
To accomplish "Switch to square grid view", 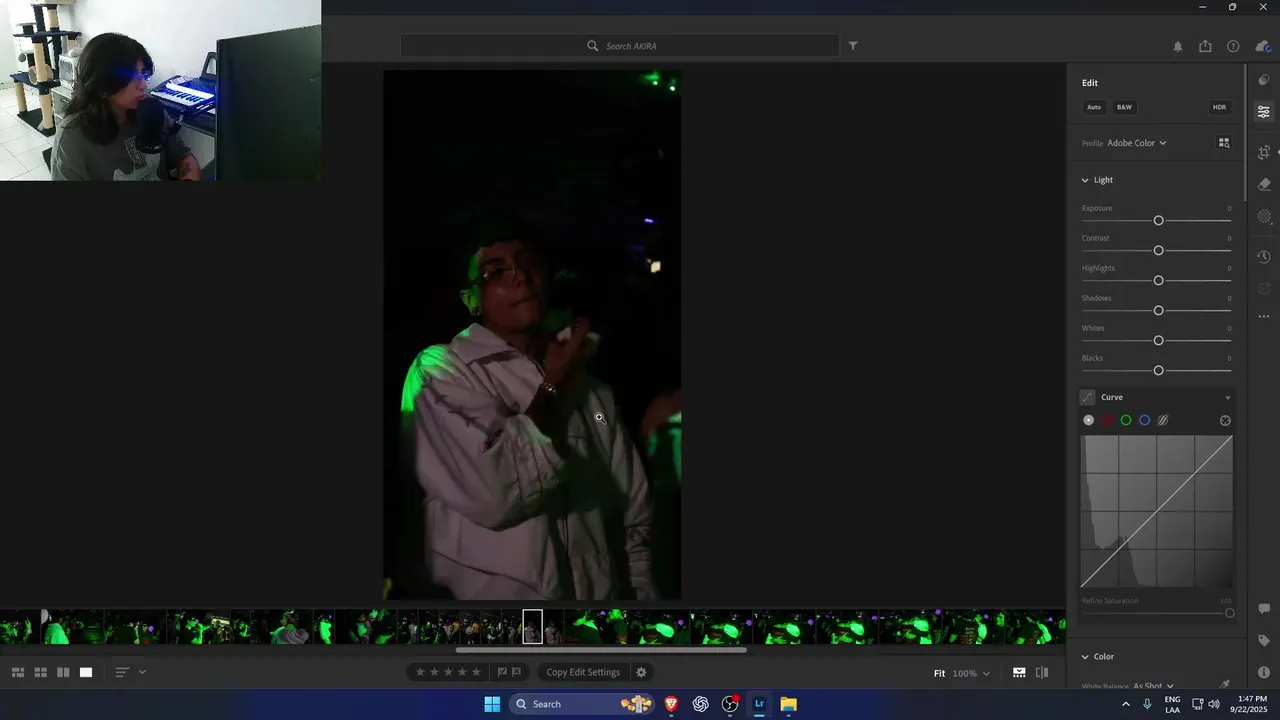I will click(x=41, y=672).
